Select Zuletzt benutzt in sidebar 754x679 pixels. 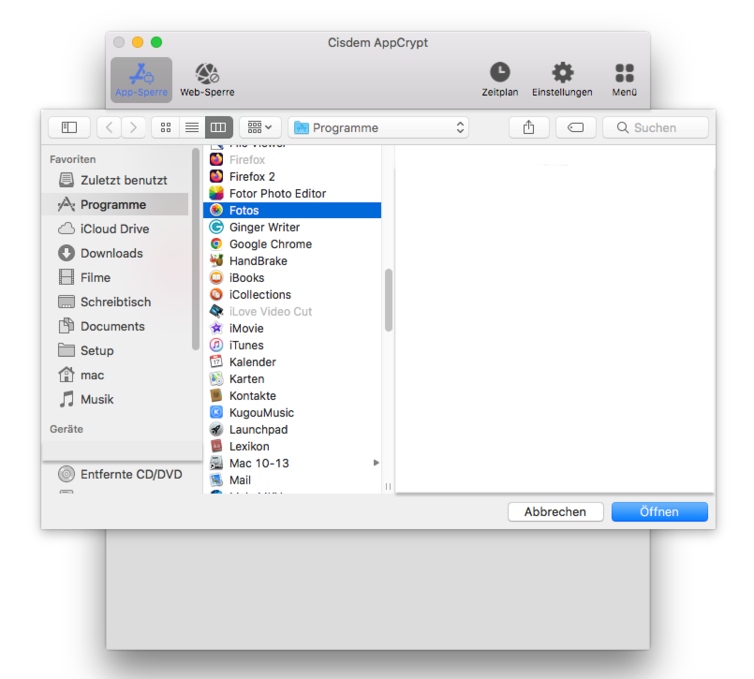115,180
